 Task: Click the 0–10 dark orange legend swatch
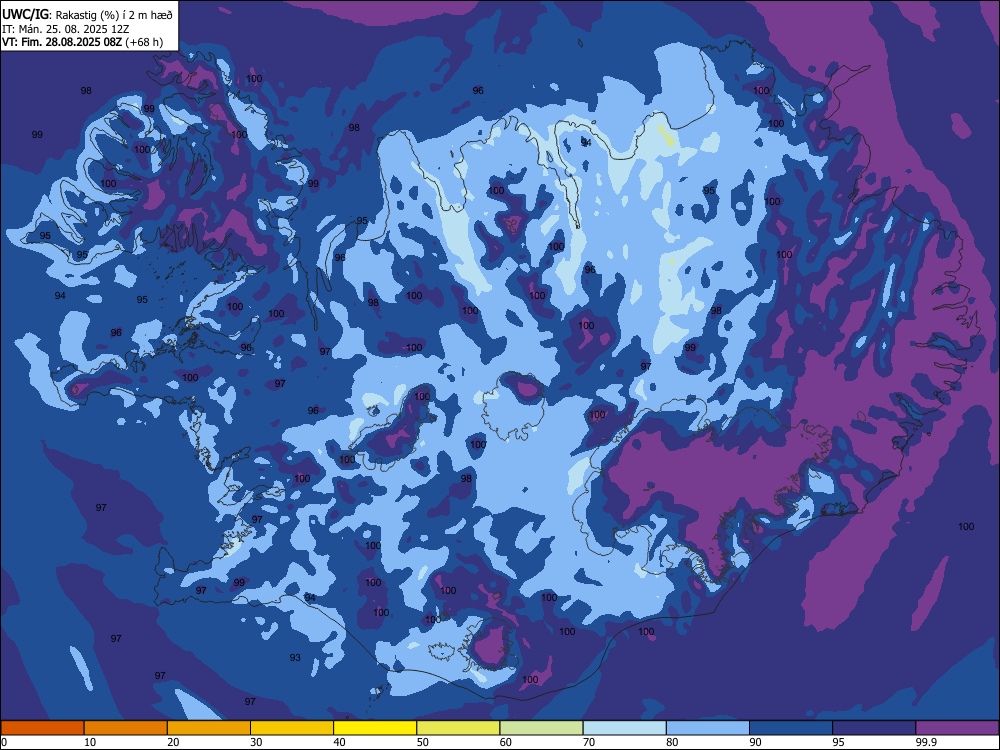click(x=42, y=728)
